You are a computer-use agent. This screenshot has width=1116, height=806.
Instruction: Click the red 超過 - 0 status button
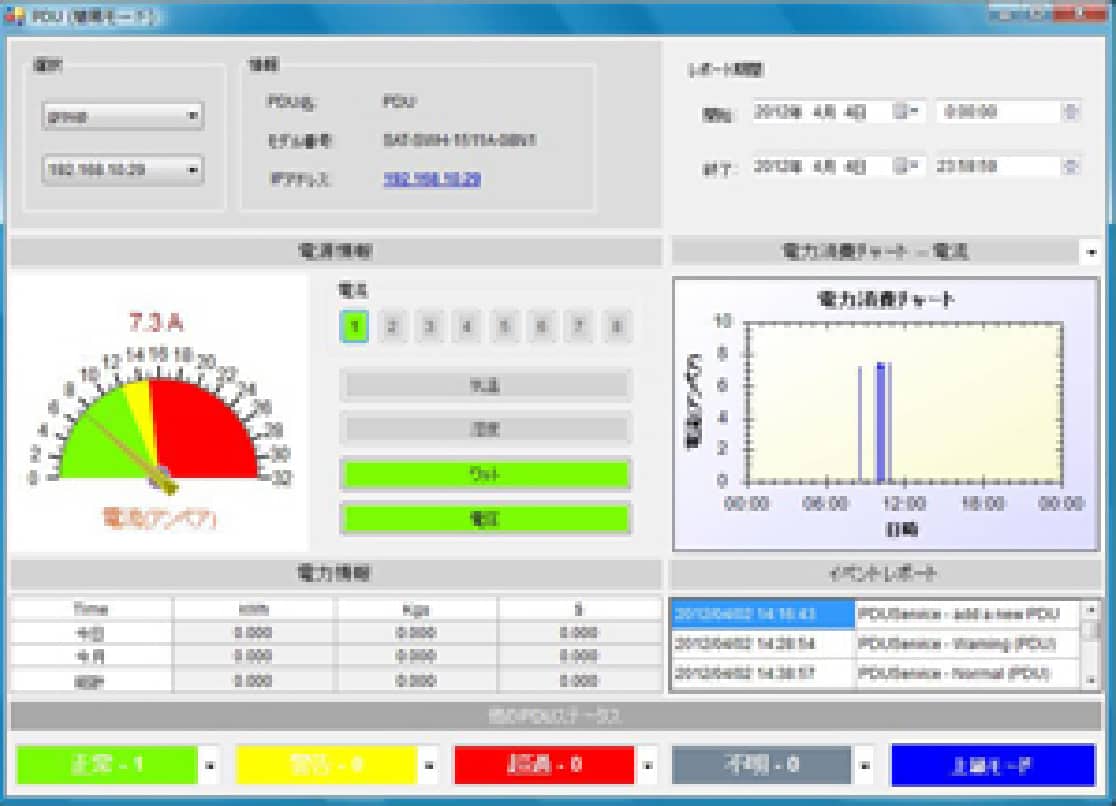click(x=544, y=765)
